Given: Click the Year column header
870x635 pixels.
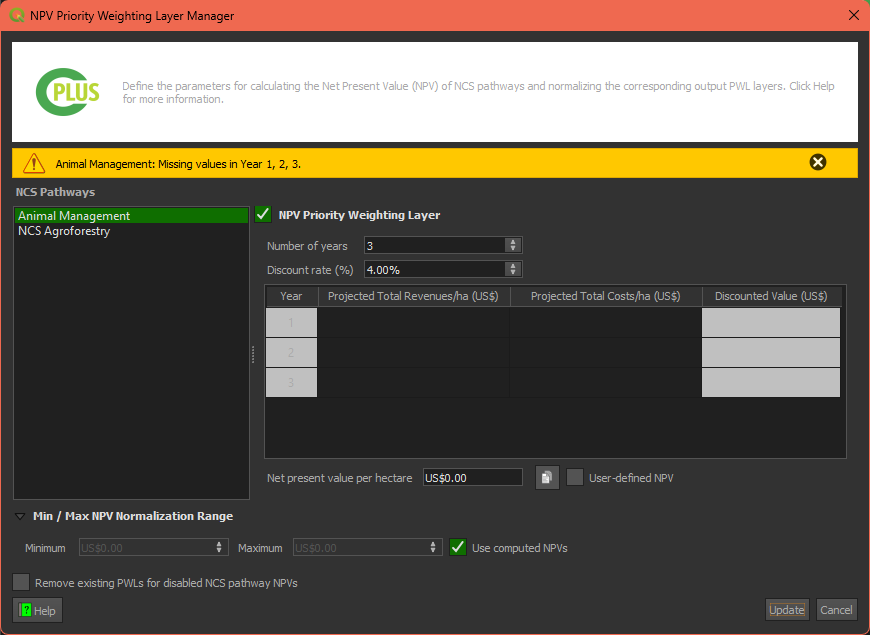Looking at the screenshot, I should coord(291,296).
